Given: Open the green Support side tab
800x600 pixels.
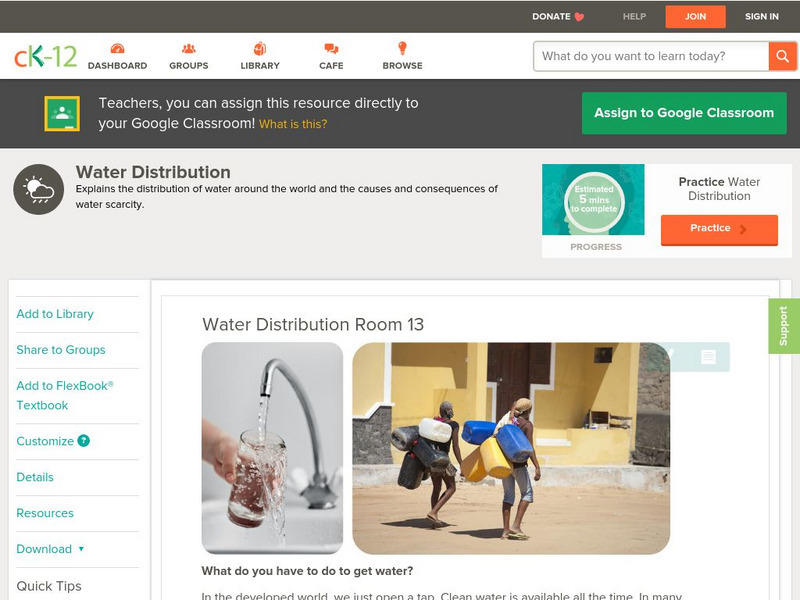Looking at the screenshot, I should [784, 326].
